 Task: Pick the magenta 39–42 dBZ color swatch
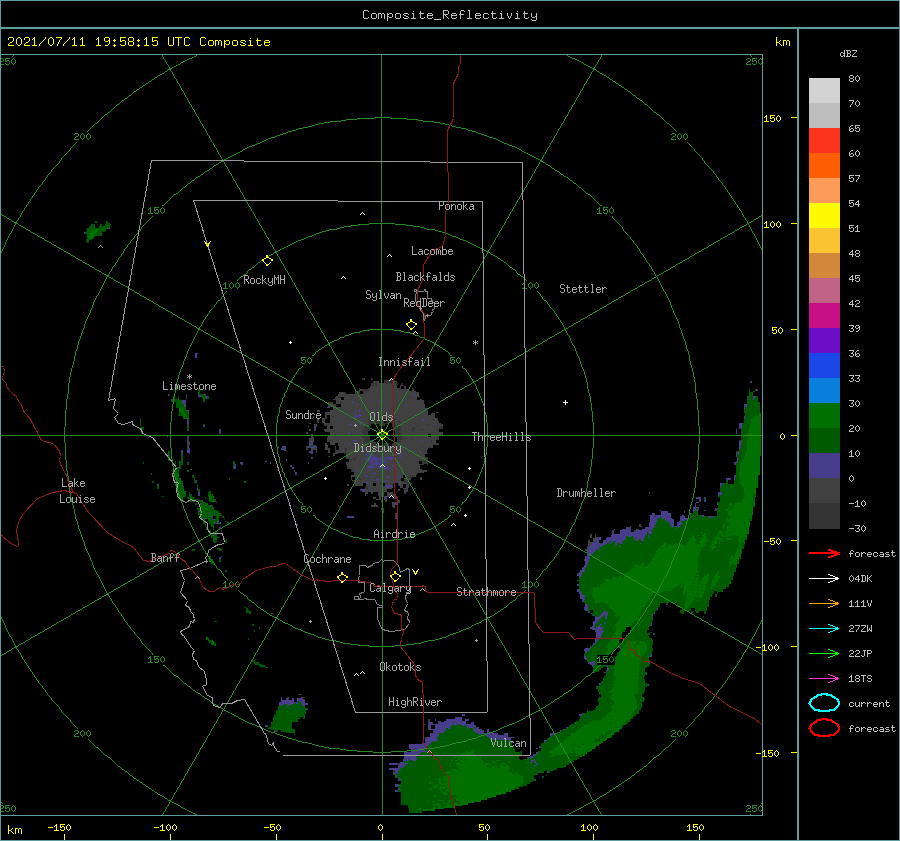tap(824, 316)
